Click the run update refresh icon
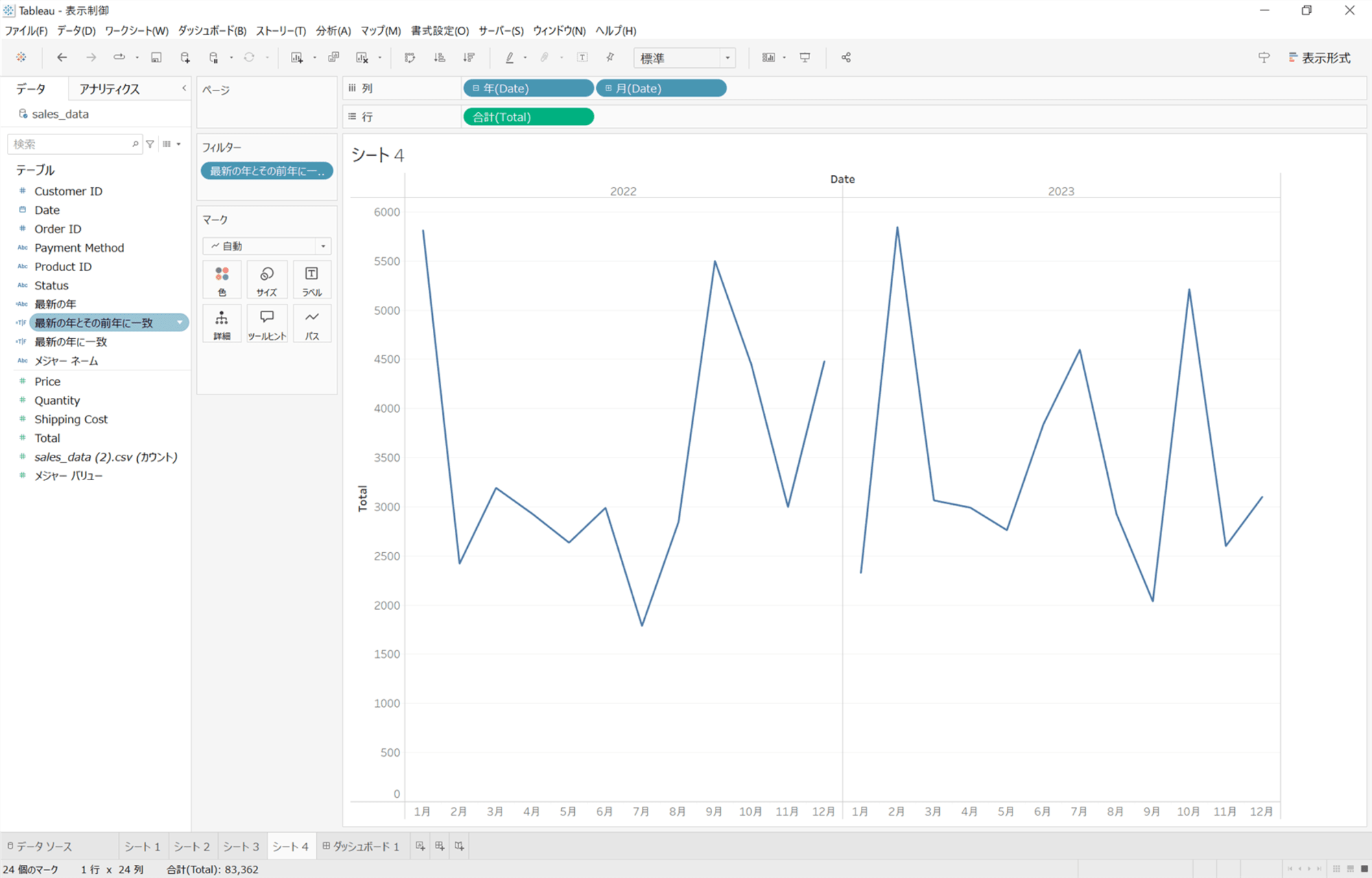The image size is (1372, 878). pos(249,58)
